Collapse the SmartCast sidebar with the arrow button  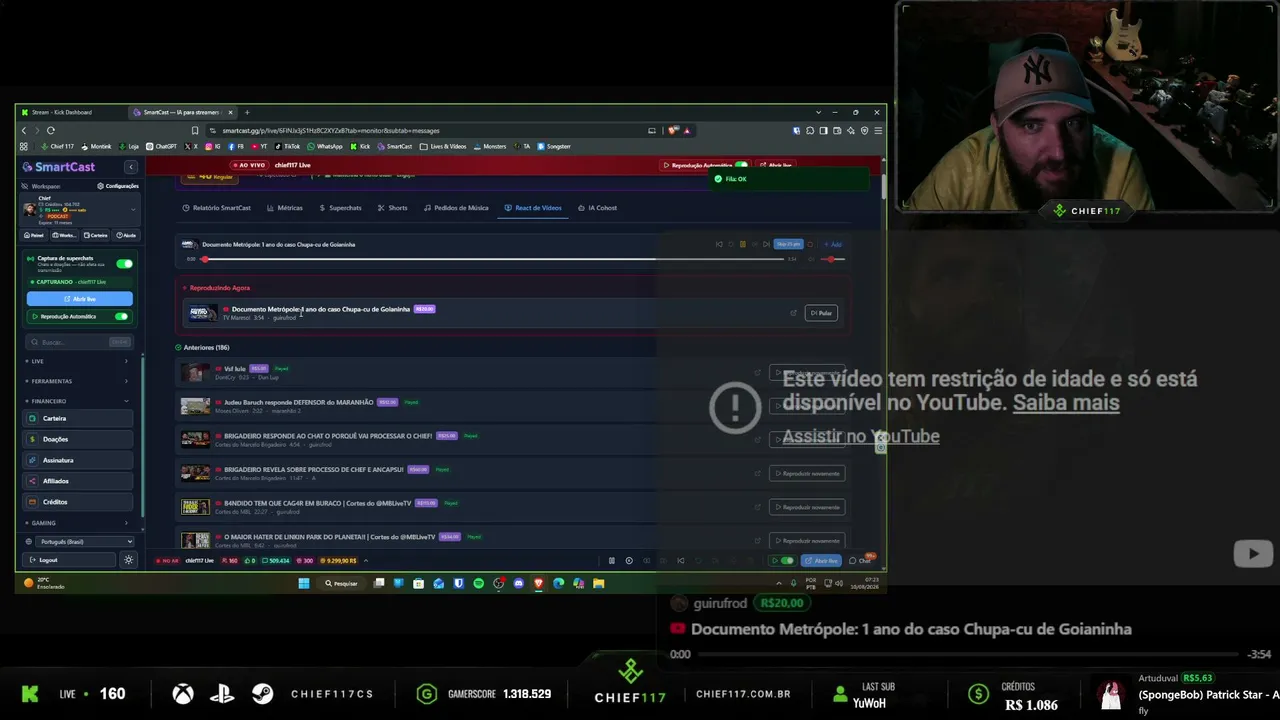point(130,167)
